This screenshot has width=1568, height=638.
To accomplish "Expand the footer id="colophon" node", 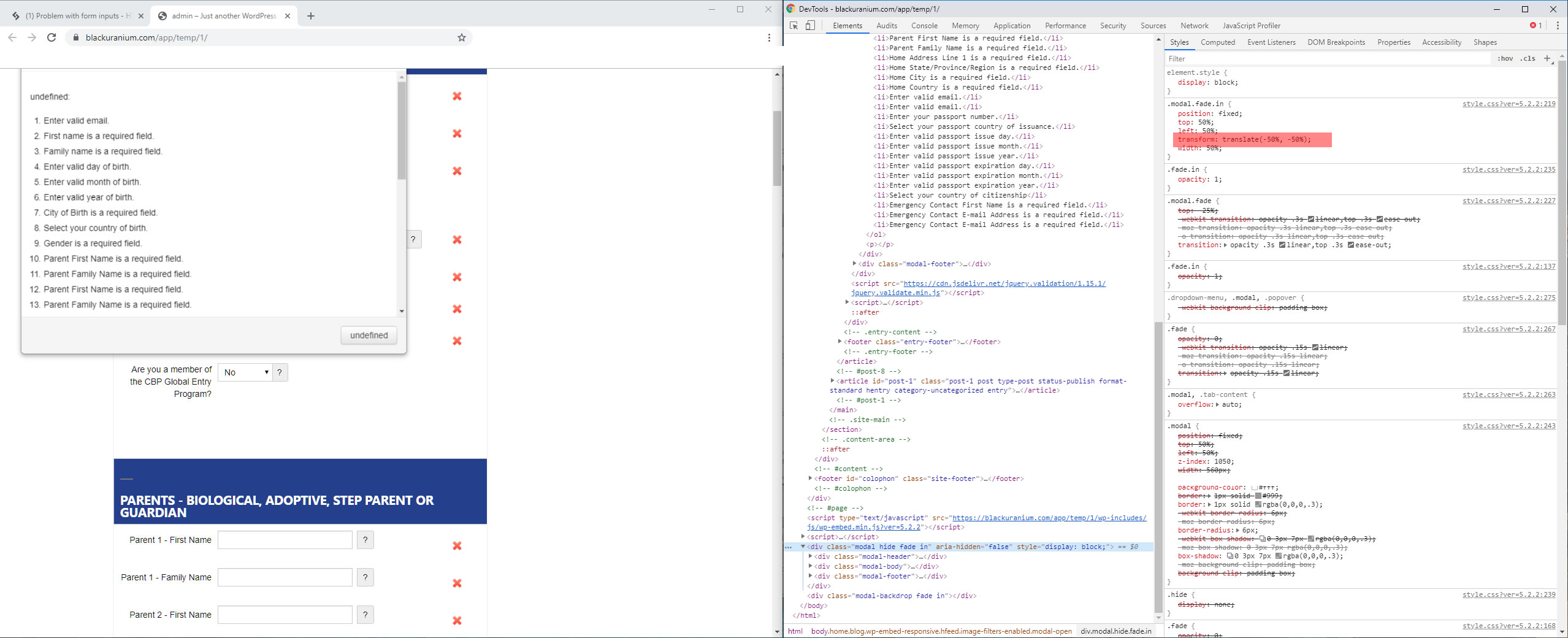I will tap(811, 479).
